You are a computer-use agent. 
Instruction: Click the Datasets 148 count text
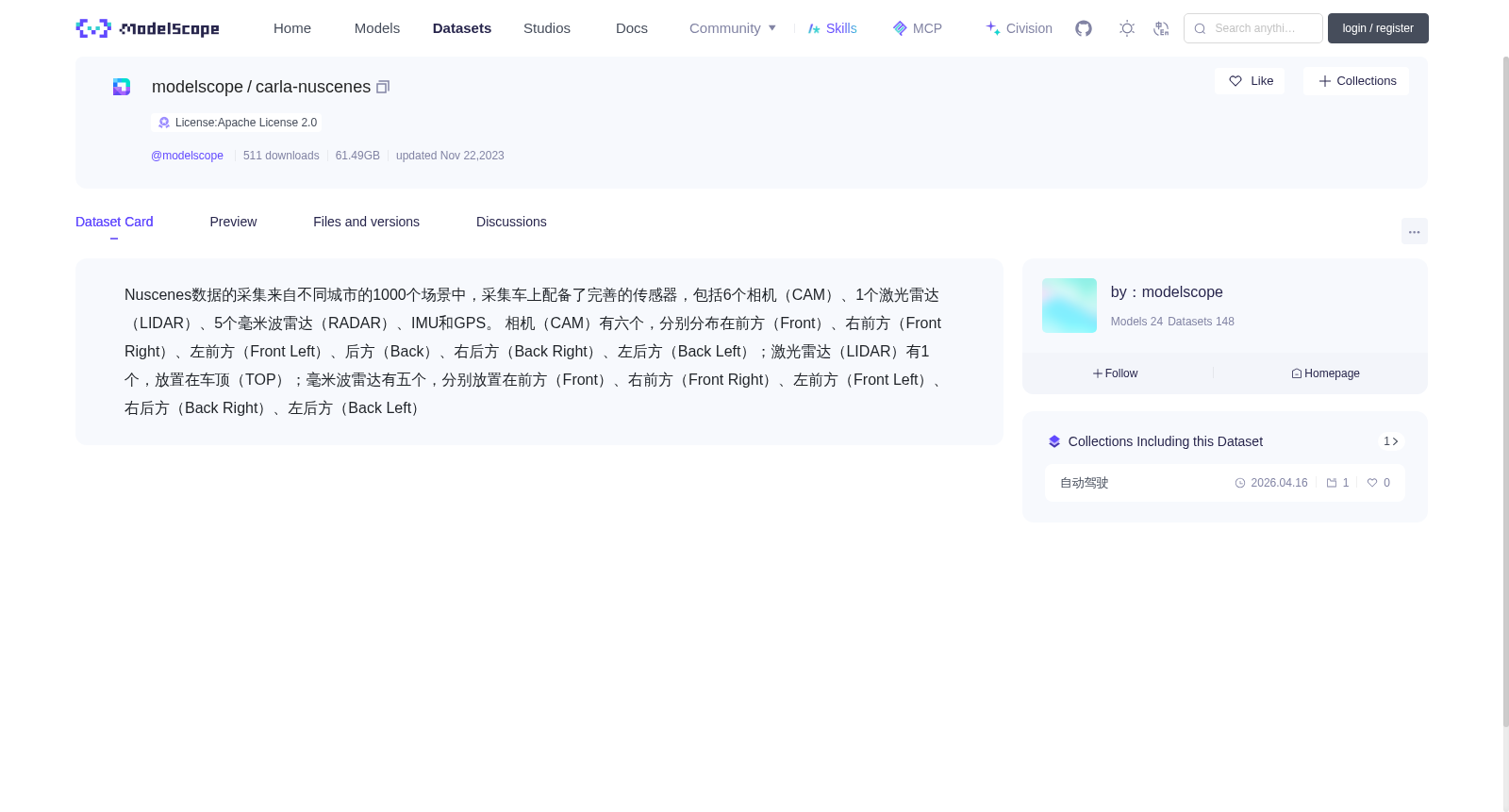click(x=1201, y=322)
